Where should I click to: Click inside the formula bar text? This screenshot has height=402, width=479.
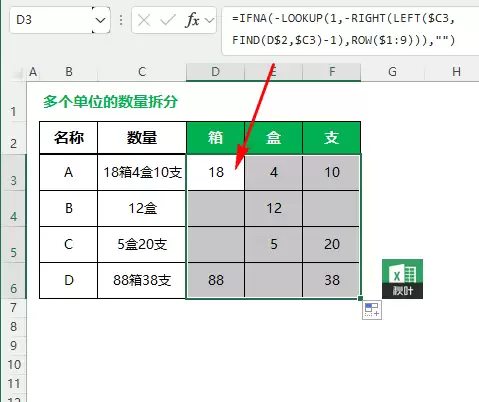[x=343, y=29]
